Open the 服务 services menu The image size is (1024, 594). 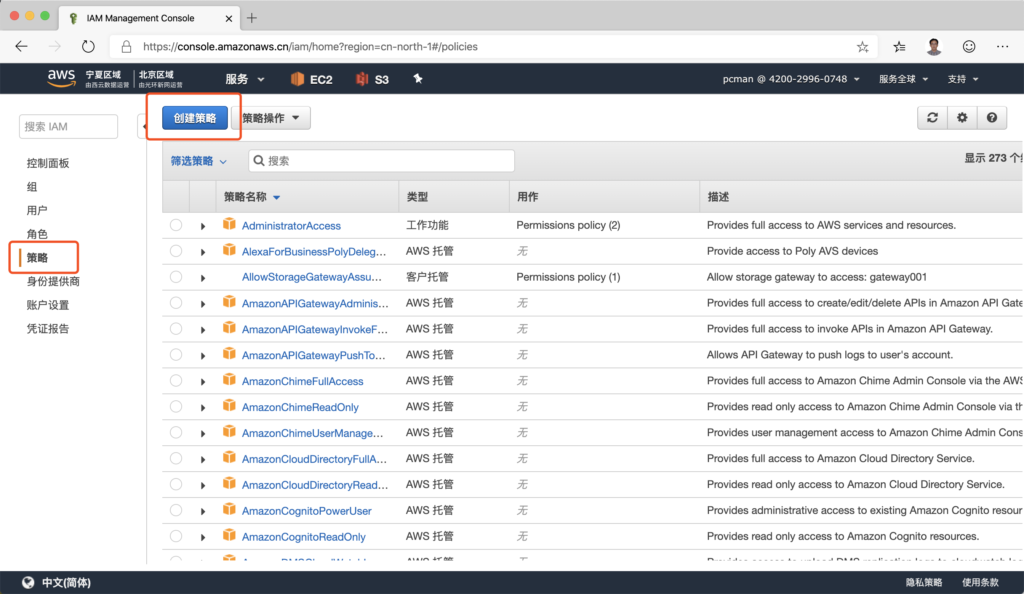click(x=245, y=79)
